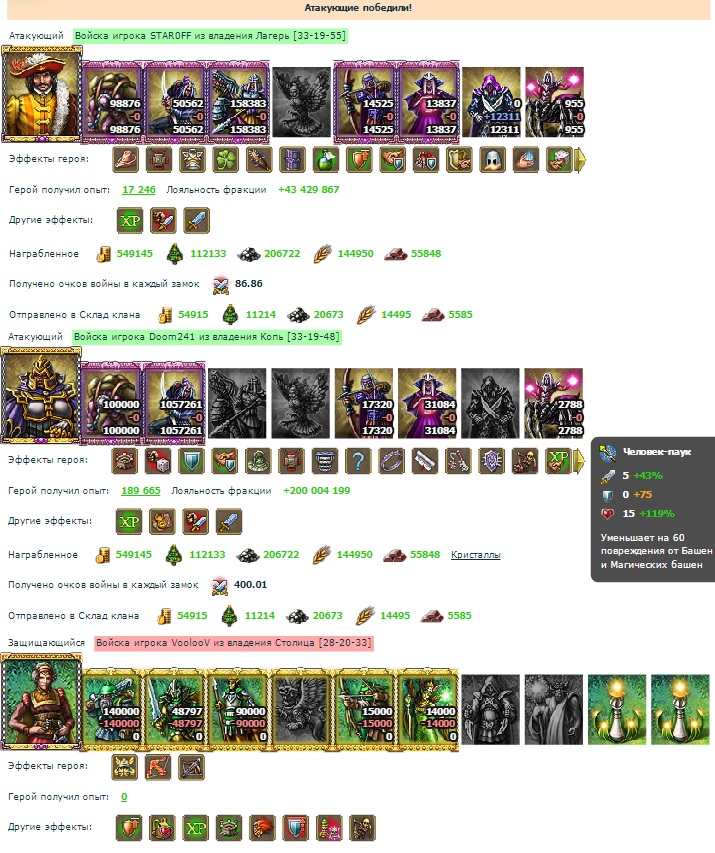Click the blue shield hero effect of Doom241
The image size is (715, 853).
(191, 461)
